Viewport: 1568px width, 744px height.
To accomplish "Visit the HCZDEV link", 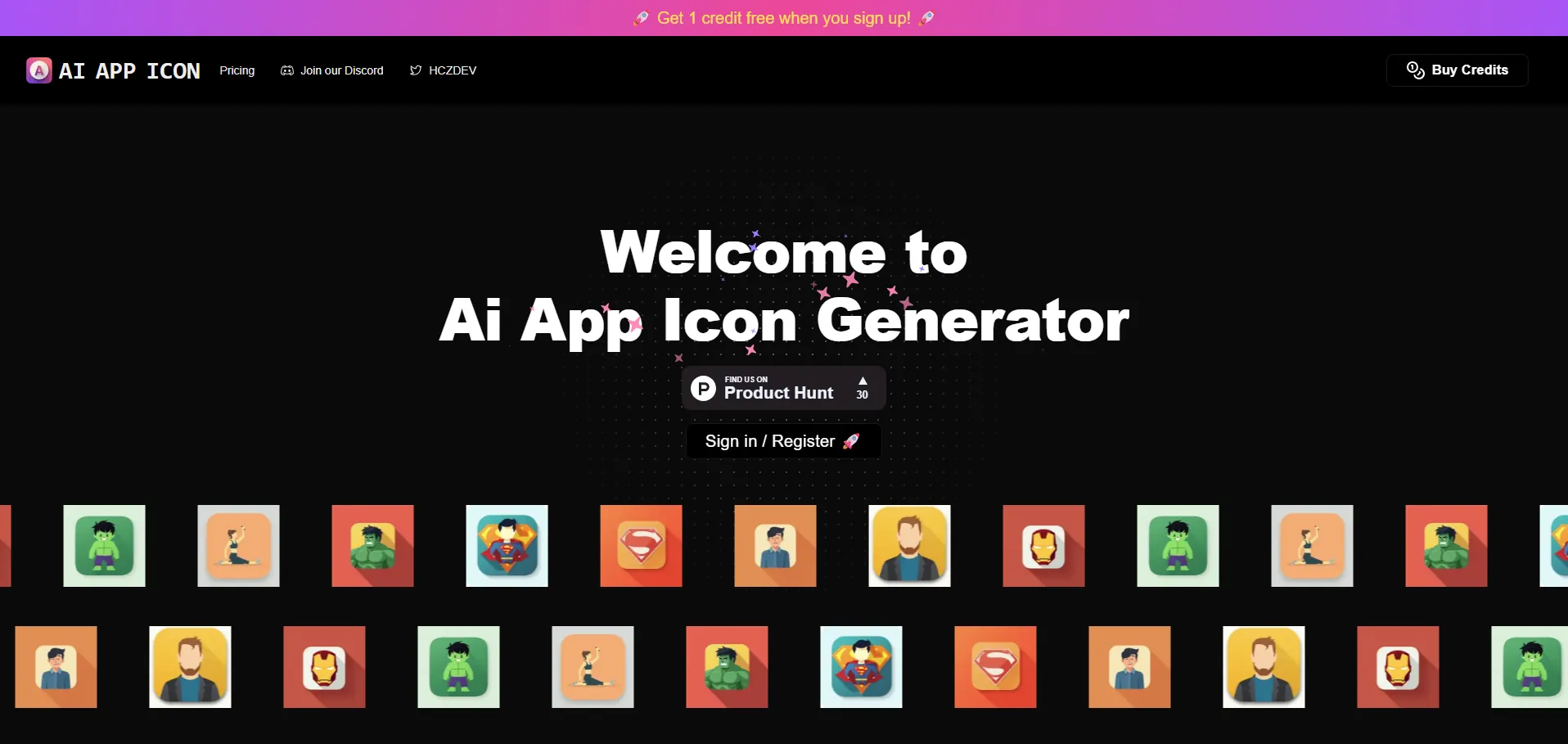I will pos(453,70).
